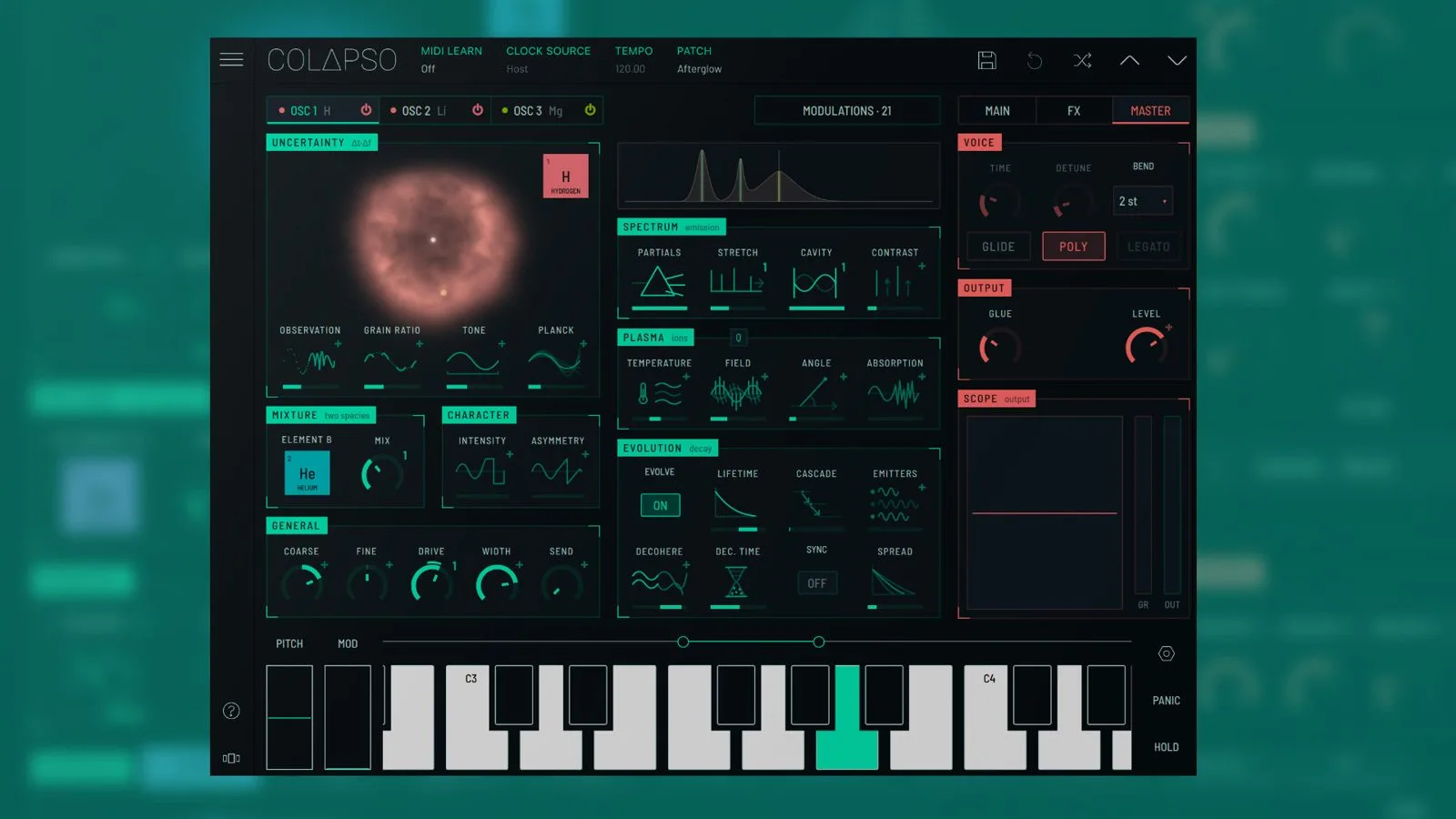Open the Patch name selector Afterglow
The image size is (1456, 819).
[x=699, y=69]
